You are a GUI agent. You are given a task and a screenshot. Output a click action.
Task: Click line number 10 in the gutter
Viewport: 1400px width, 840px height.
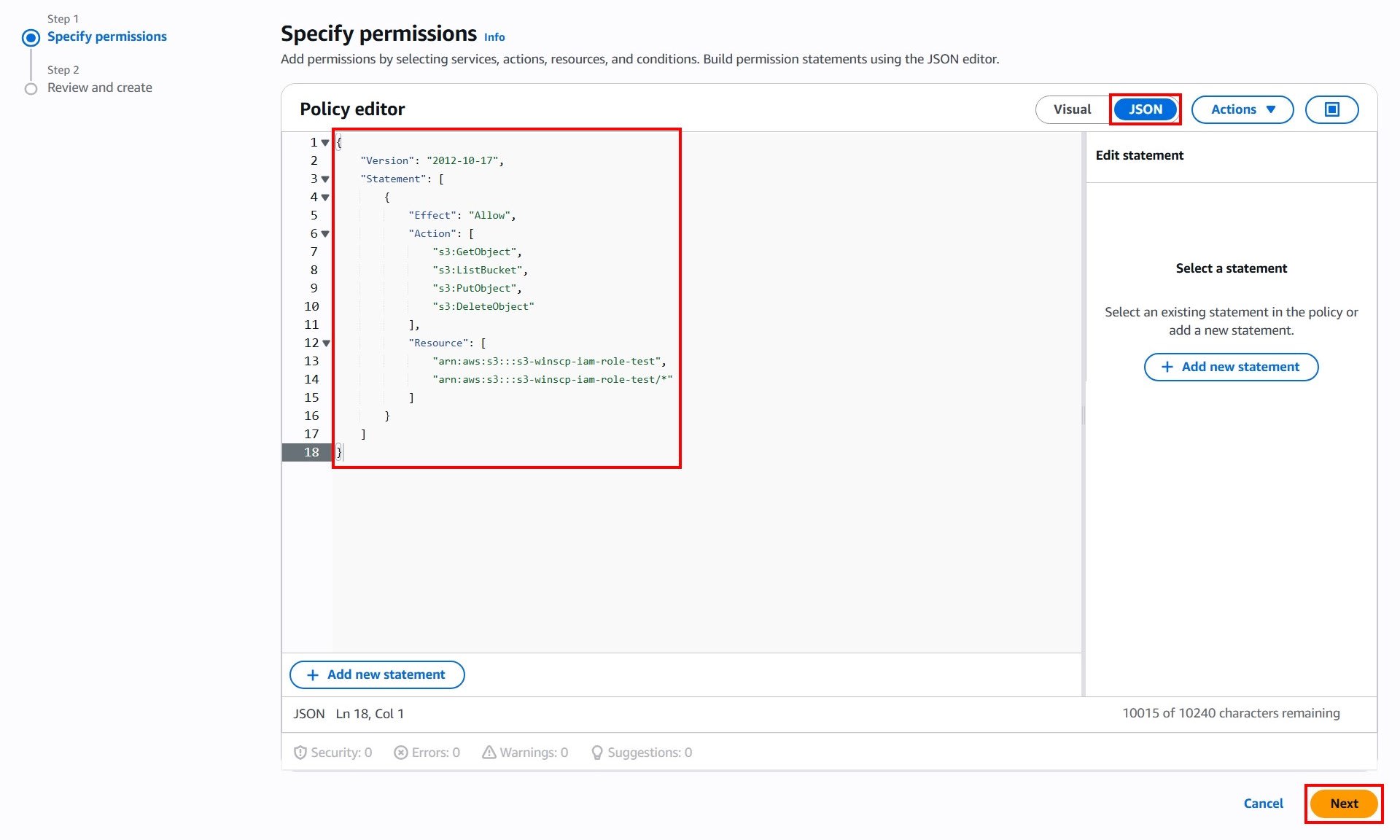coord(311,307)
